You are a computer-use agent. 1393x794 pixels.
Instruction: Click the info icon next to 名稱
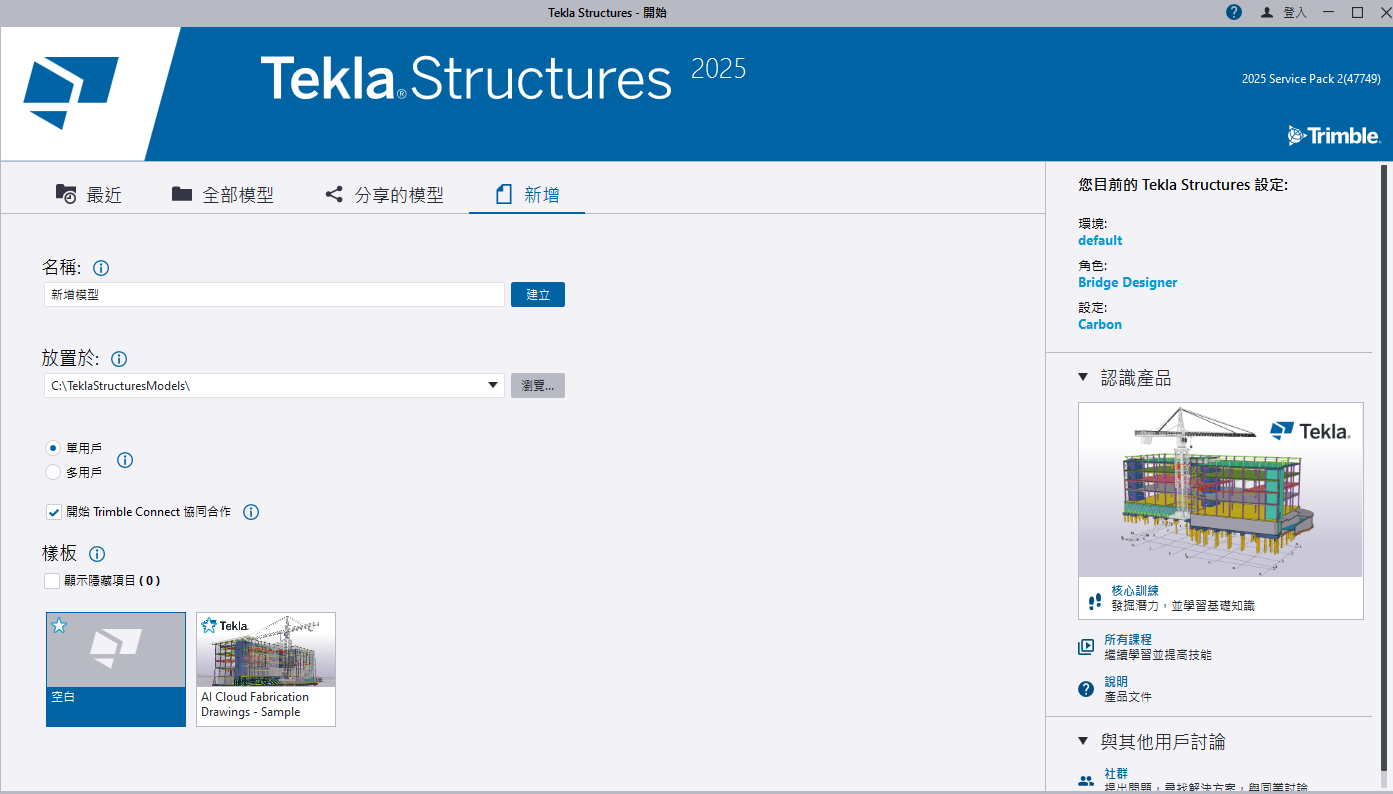(x=101, y=268)
